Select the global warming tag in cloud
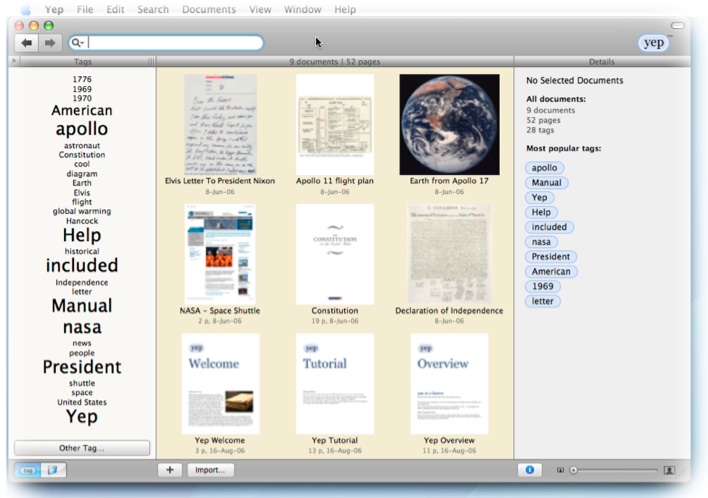708x498 pixels. point(82,211)
